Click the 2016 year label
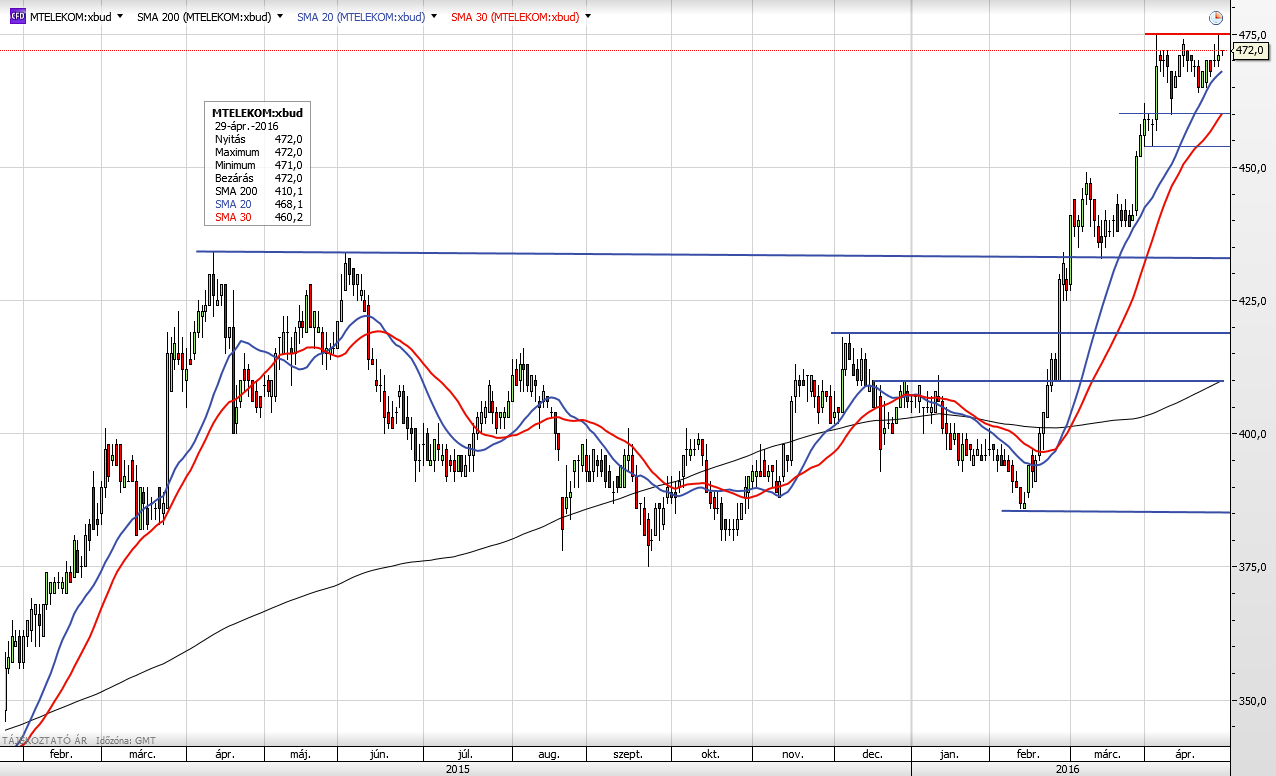The height and width of the screenshot is (776, 1276). [x=1067, y=769]
